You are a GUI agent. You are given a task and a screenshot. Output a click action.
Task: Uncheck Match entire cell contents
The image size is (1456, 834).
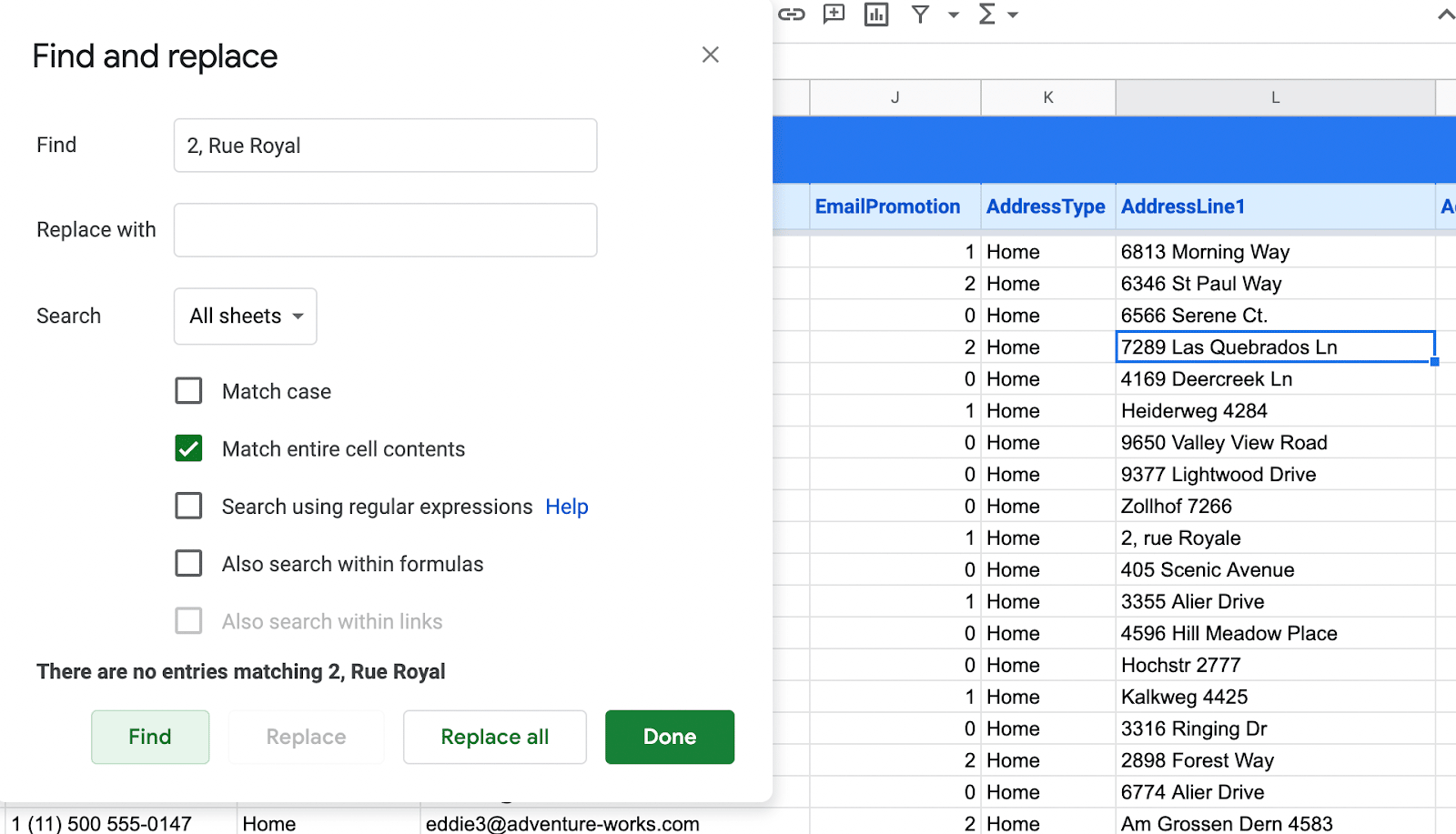point(188,448)
